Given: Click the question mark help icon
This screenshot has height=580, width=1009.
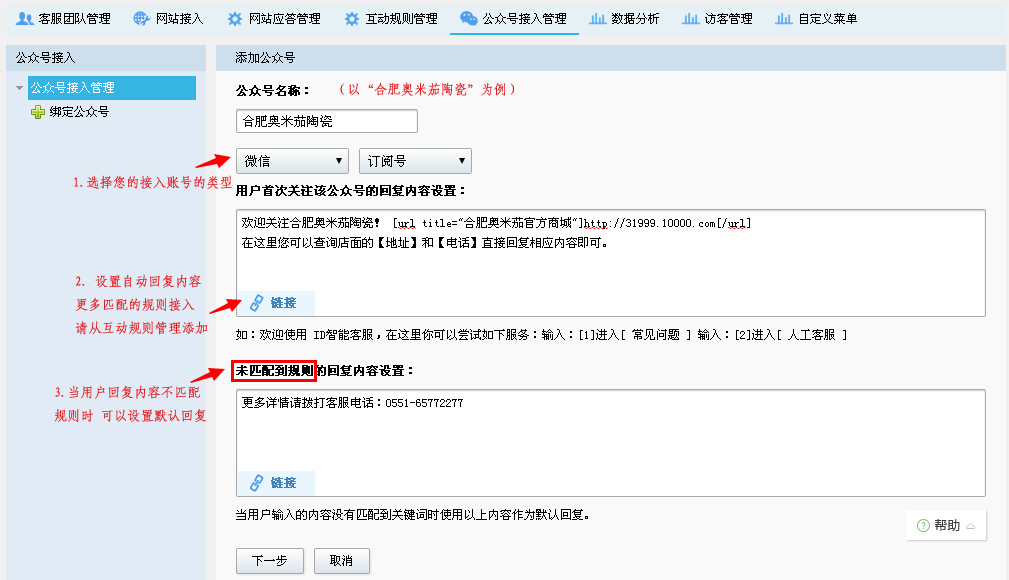Looking at the screenshot, I should coord(922,525).
